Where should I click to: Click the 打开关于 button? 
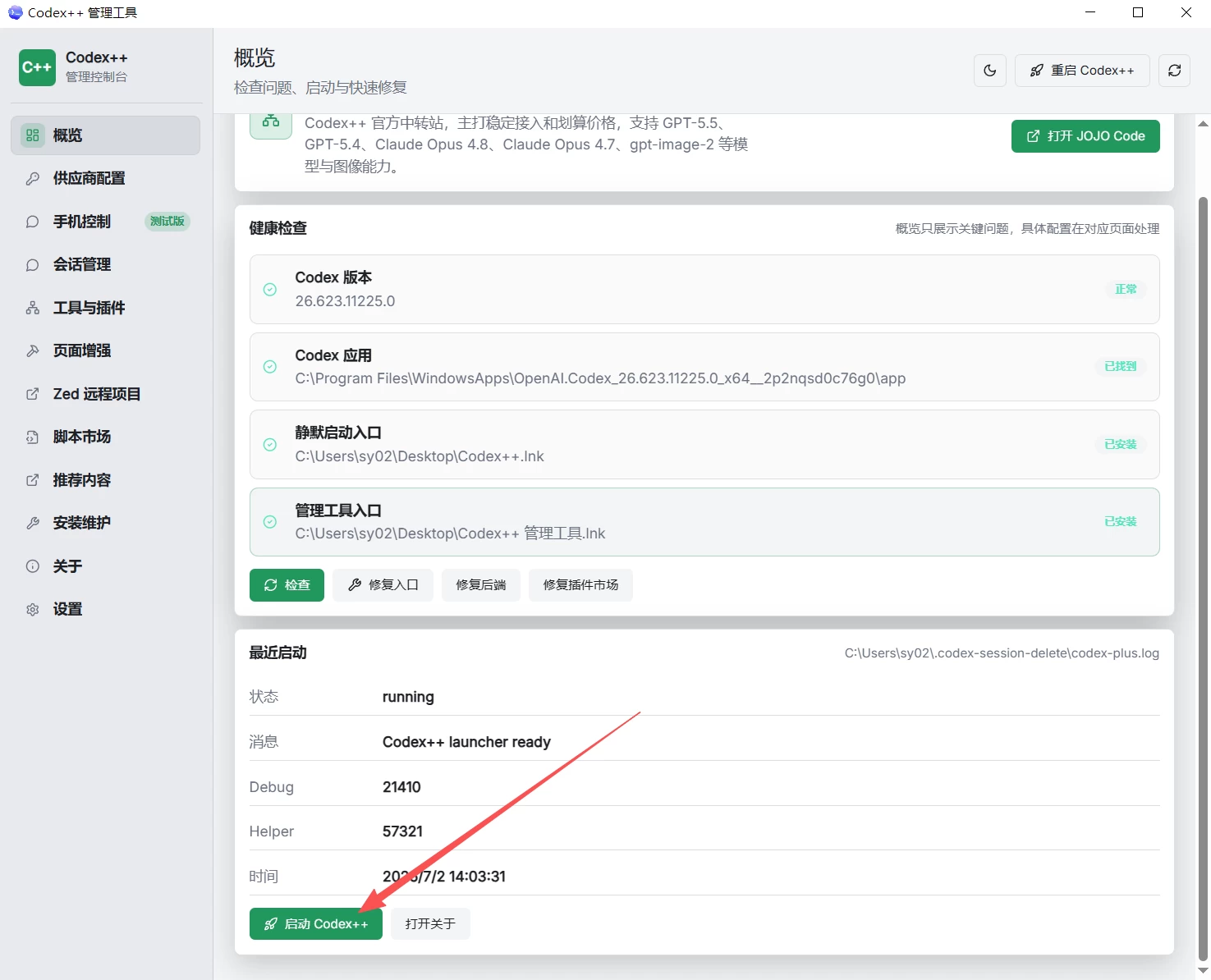pos(430,924)
